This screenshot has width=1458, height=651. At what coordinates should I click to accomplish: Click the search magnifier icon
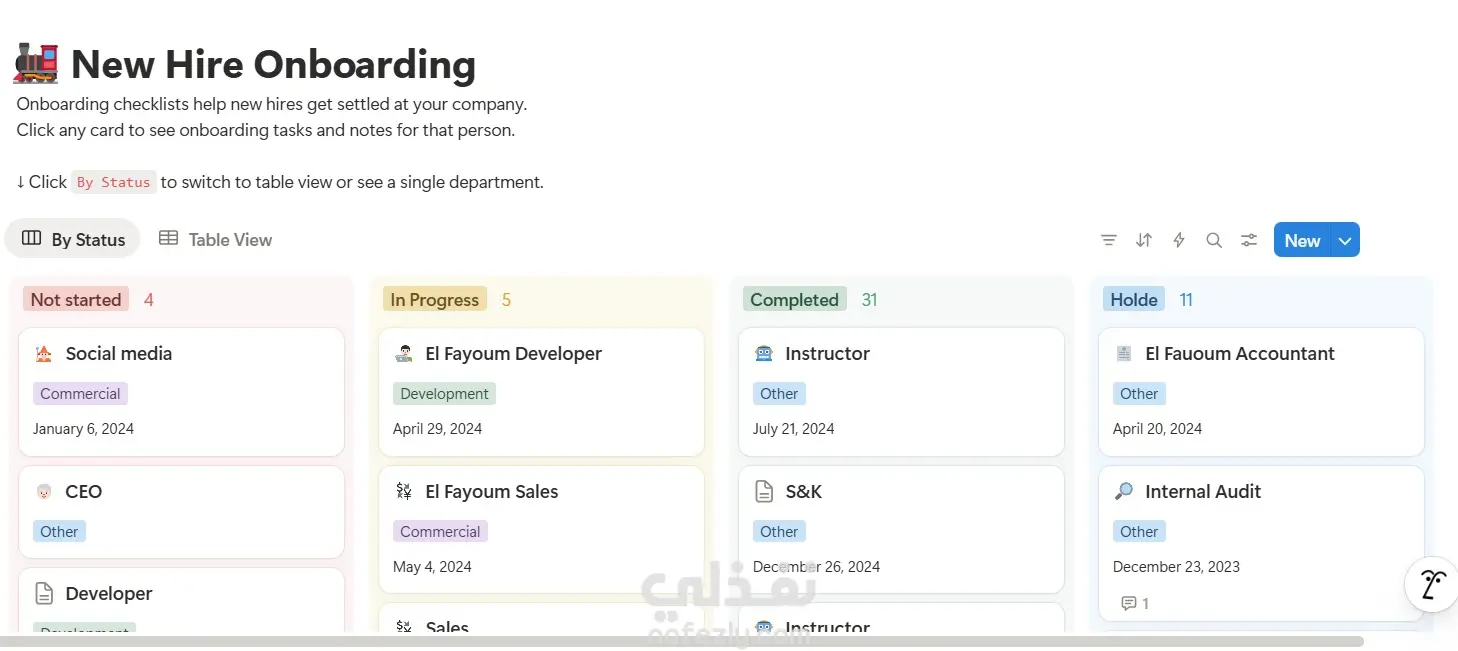point(1214,240)
